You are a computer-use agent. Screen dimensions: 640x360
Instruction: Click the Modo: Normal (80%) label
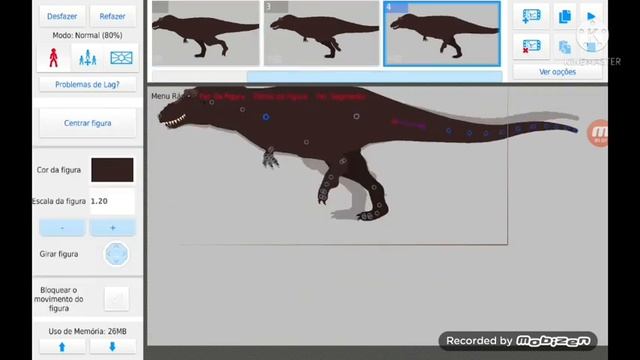(x=87, y=36)
